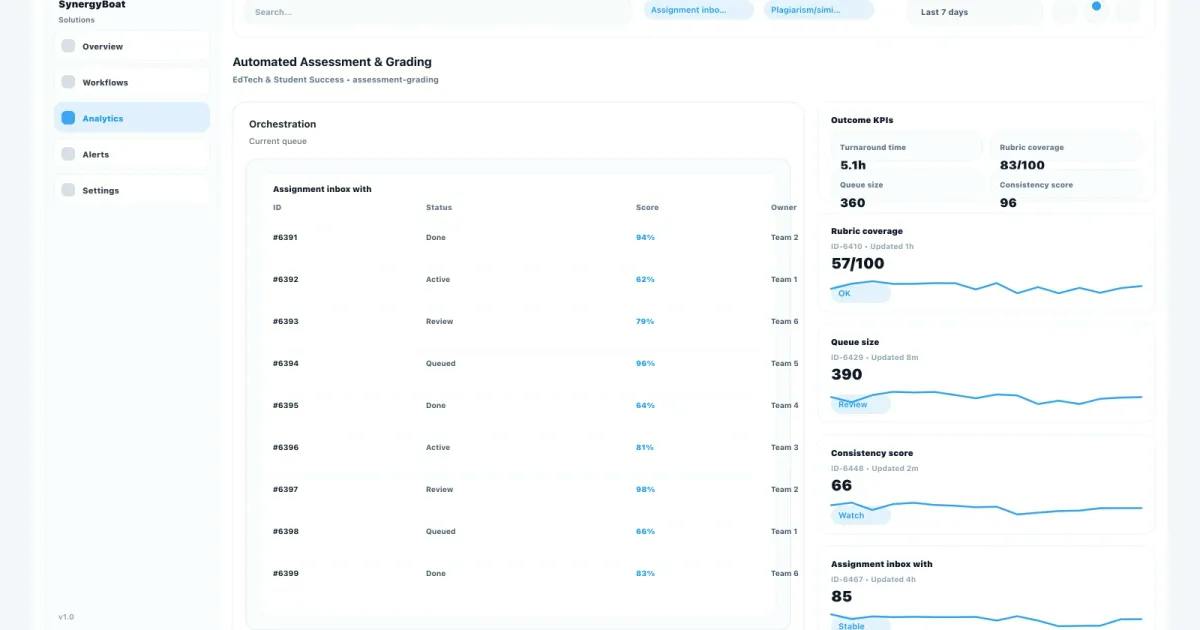This screenshot has width=1200, height=630.
Task: Click the round button with blue dot
Action: [1096, 10]
